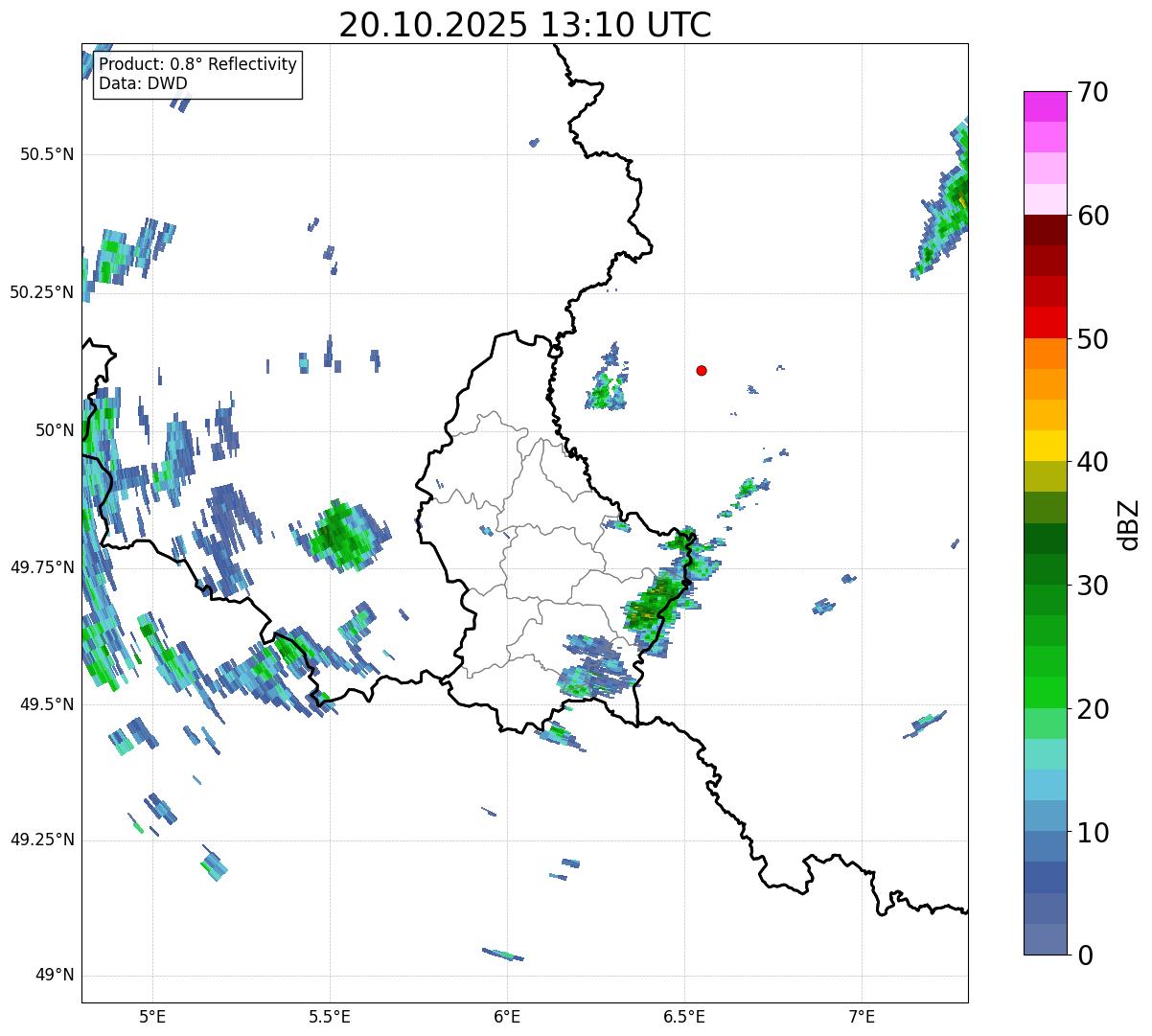Click the 49°N latitude label
Image resolution: width=1152 pixels, height=1036 pixels.
(x=55, y=976)
